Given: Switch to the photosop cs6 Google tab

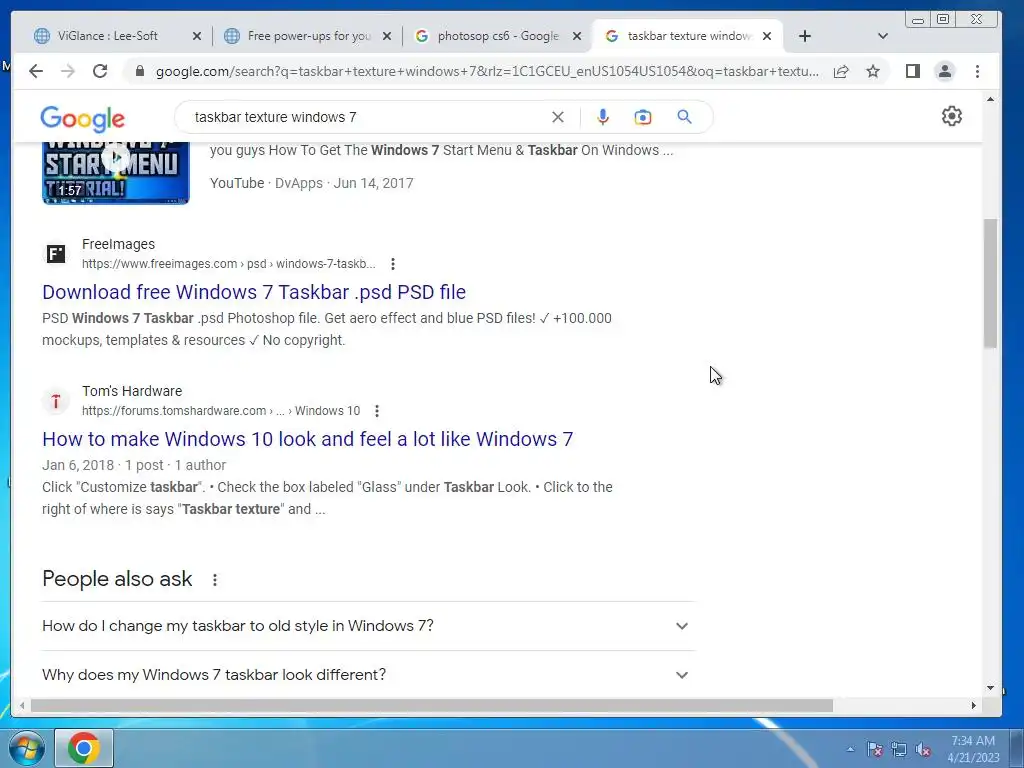Looking at the screenshot, I should click(x=498, y=36).
